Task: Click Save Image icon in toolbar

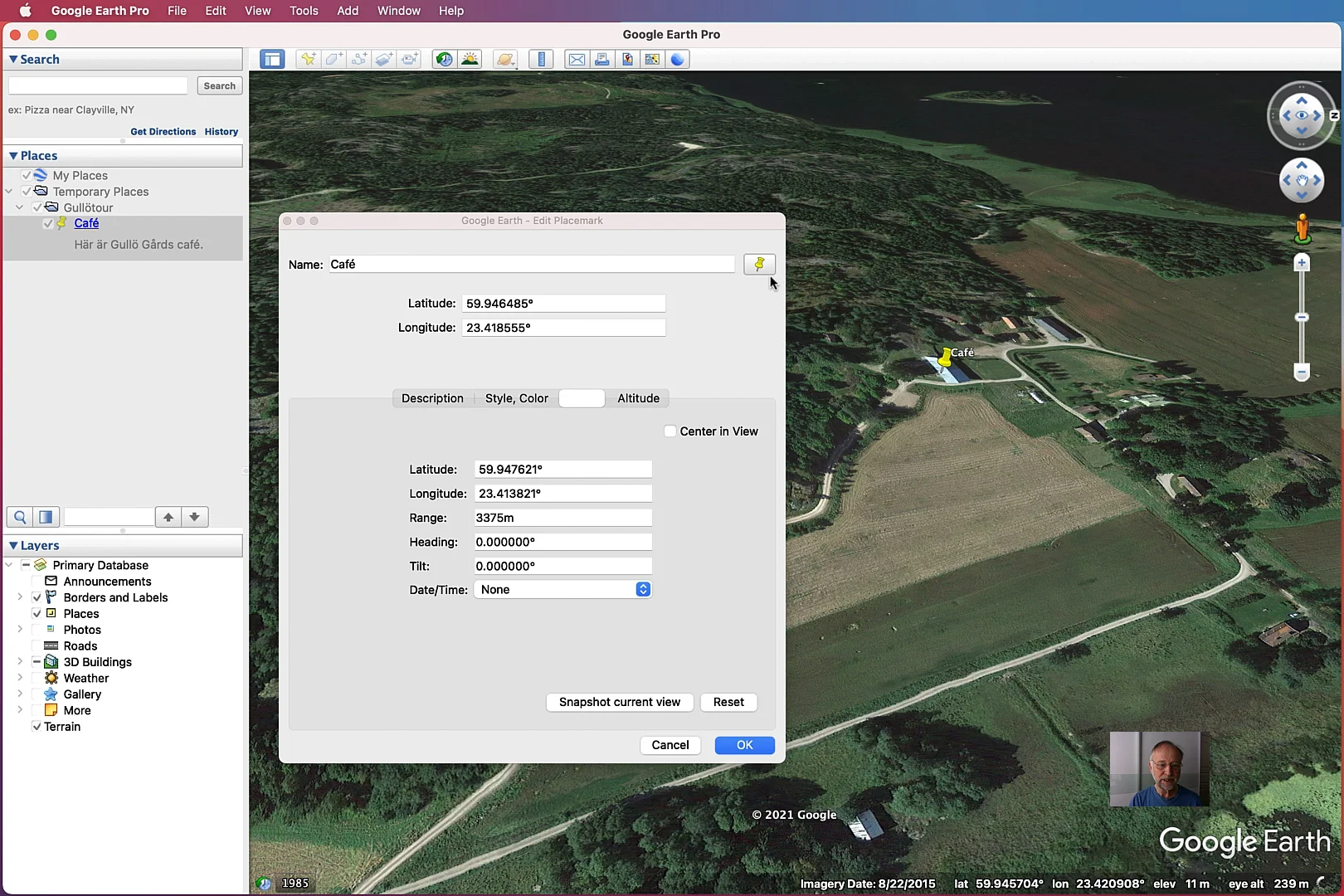Action: tap(628, 59)
